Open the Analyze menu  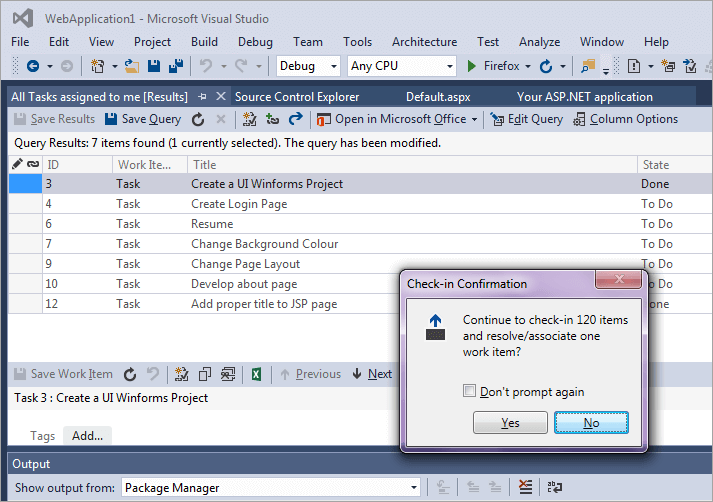click(539, 42)
